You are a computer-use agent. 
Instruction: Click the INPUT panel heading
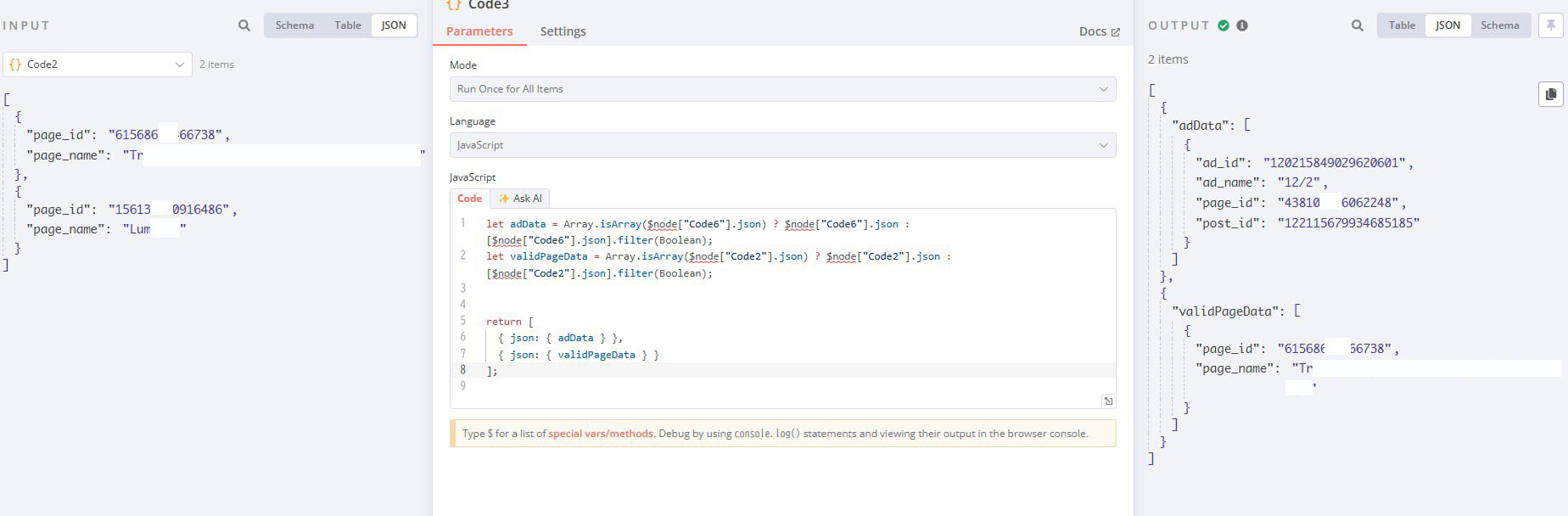tap(26, 25)
